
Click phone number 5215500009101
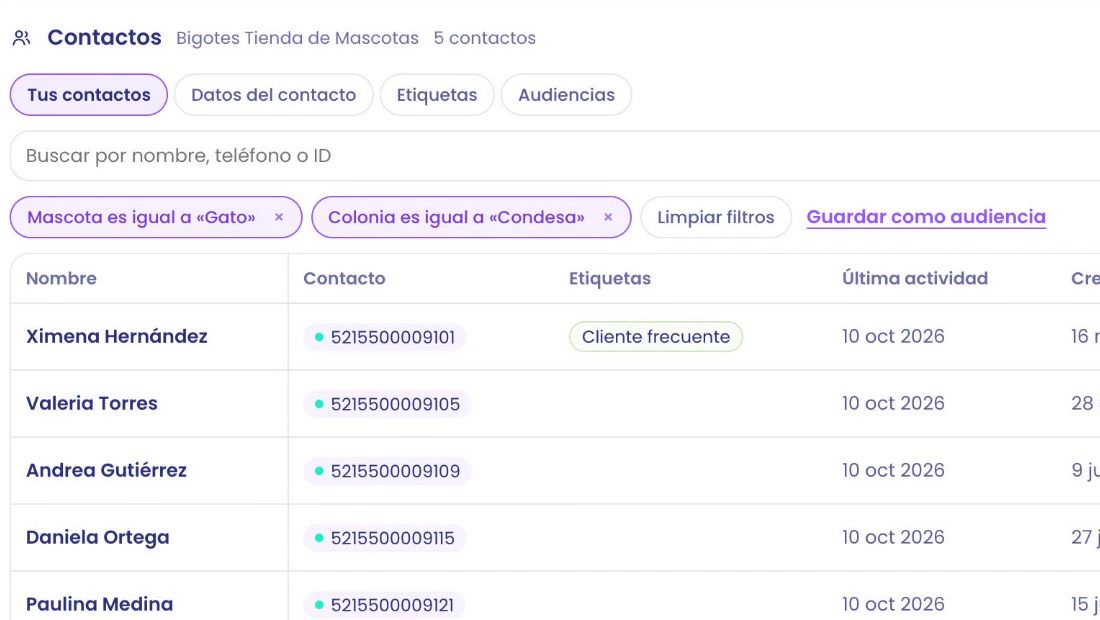click(384, 337)
